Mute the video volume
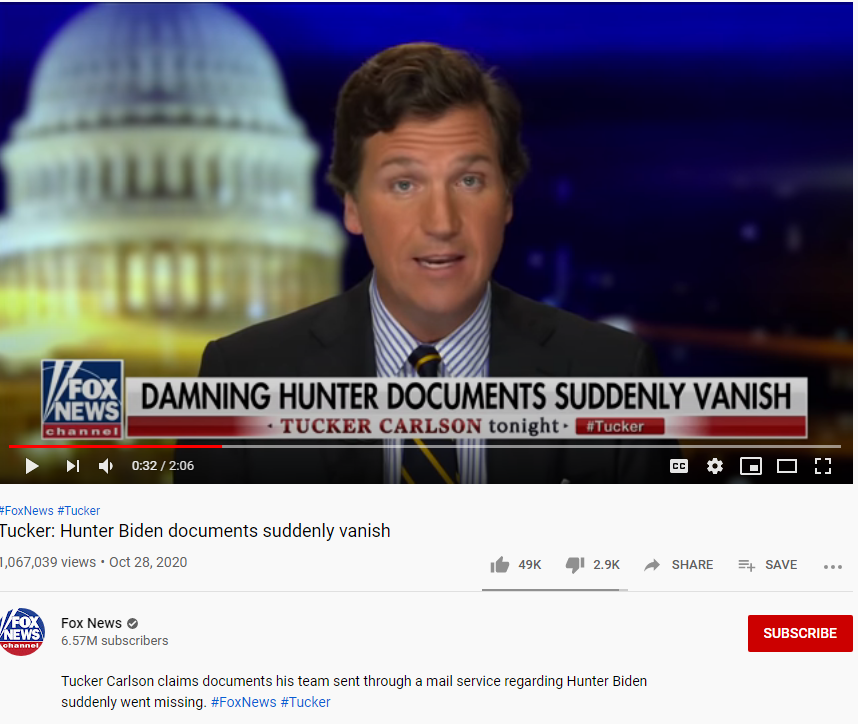 click(x=106, y=466)
